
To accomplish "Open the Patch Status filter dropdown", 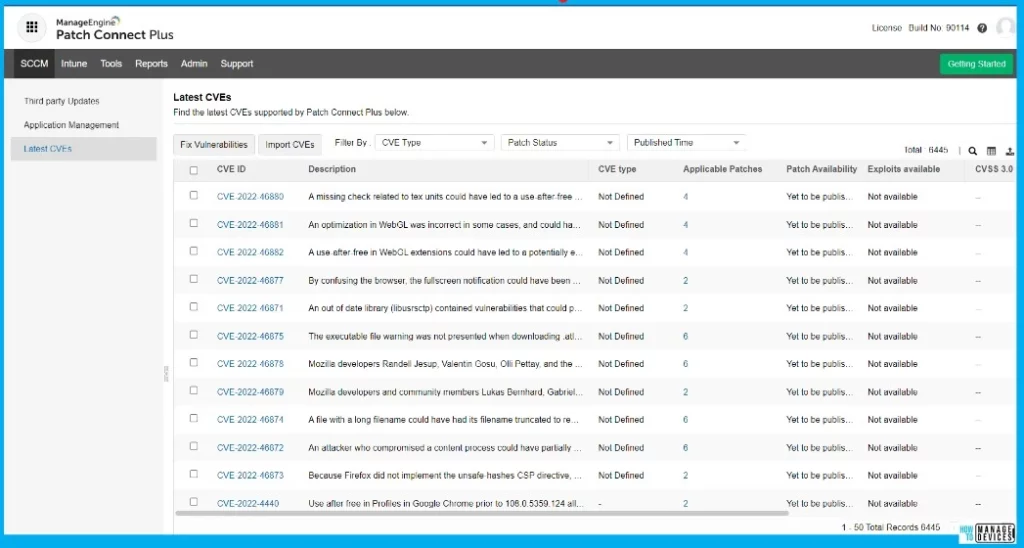I will (x=560, y=142).
